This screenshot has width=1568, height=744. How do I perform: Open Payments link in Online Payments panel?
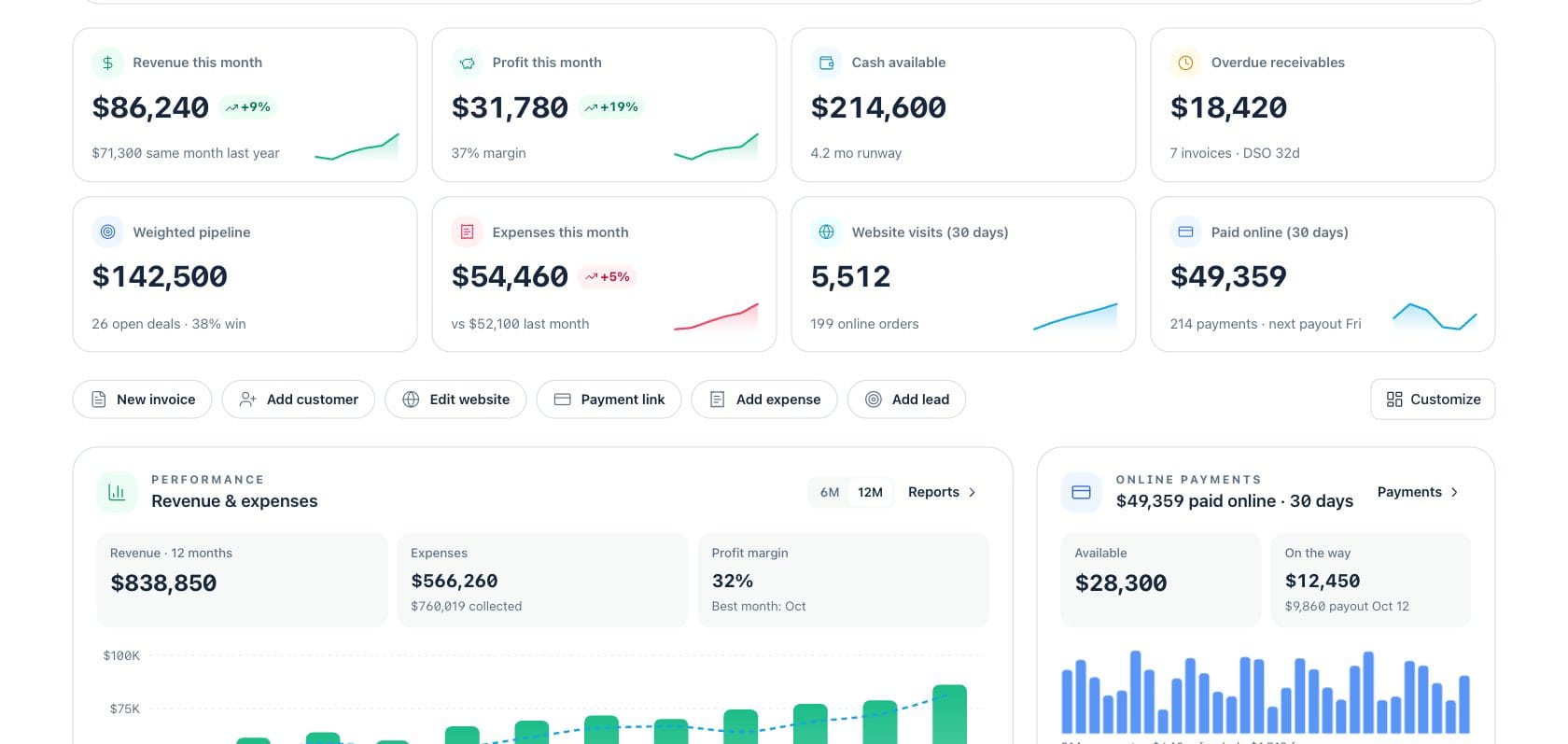pos(1418,492)
